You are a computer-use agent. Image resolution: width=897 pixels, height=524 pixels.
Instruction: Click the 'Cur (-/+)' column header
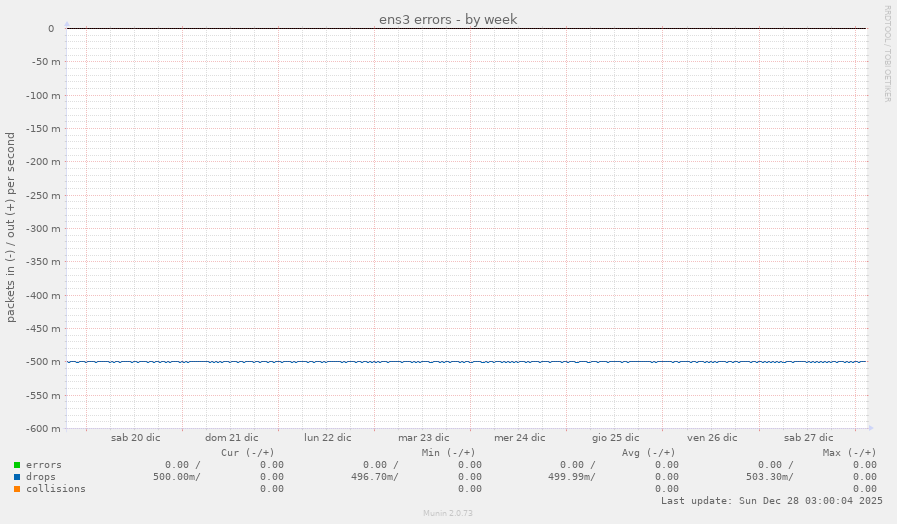pos(248,453)
